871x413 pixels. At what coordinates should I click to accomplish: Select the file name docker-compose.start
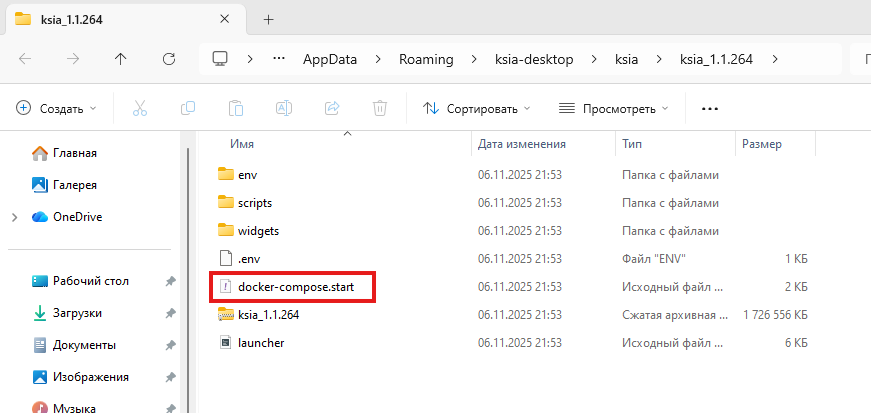pos(296,287)
